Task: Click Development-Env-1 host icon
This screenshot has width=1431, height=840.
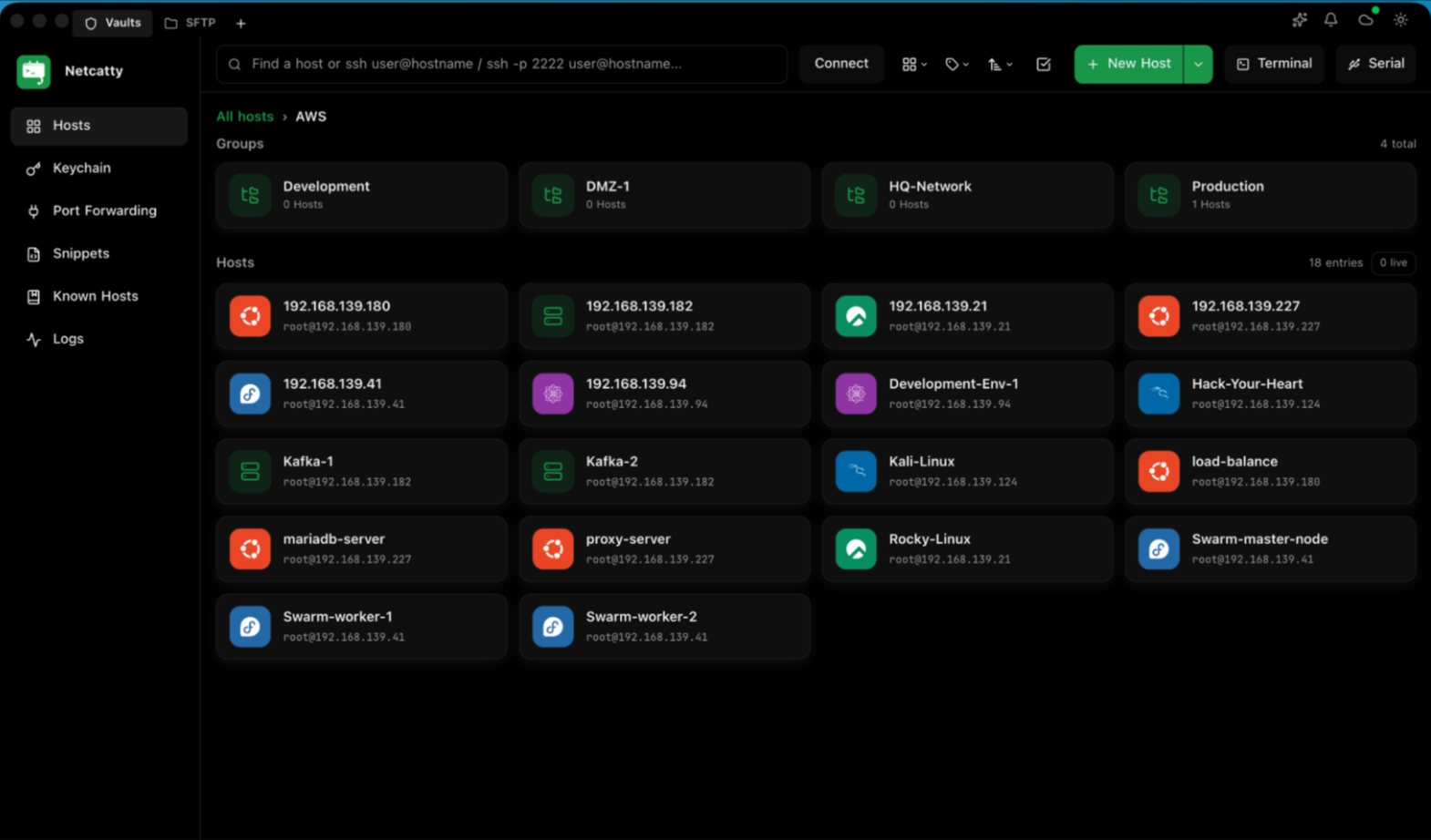Action: [856, 394]
